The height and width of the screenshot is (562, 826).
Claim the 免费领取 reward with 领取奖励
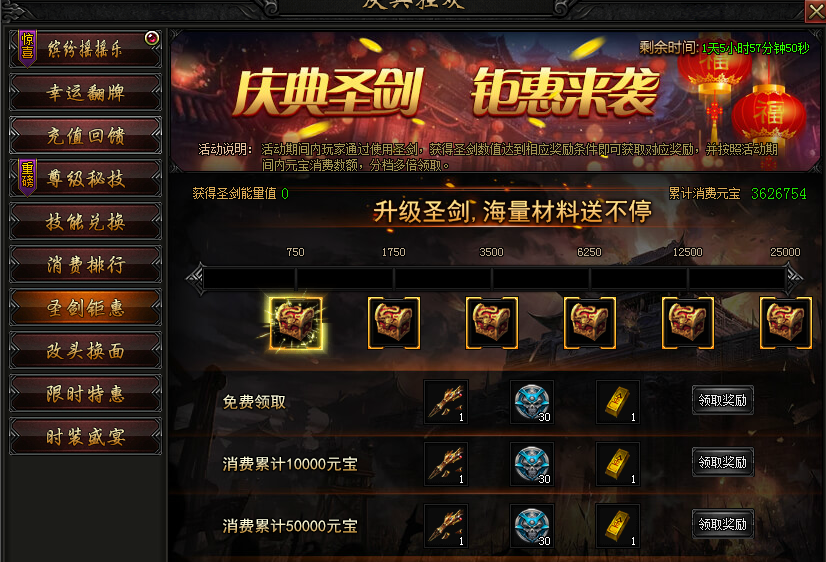(722, 400)
